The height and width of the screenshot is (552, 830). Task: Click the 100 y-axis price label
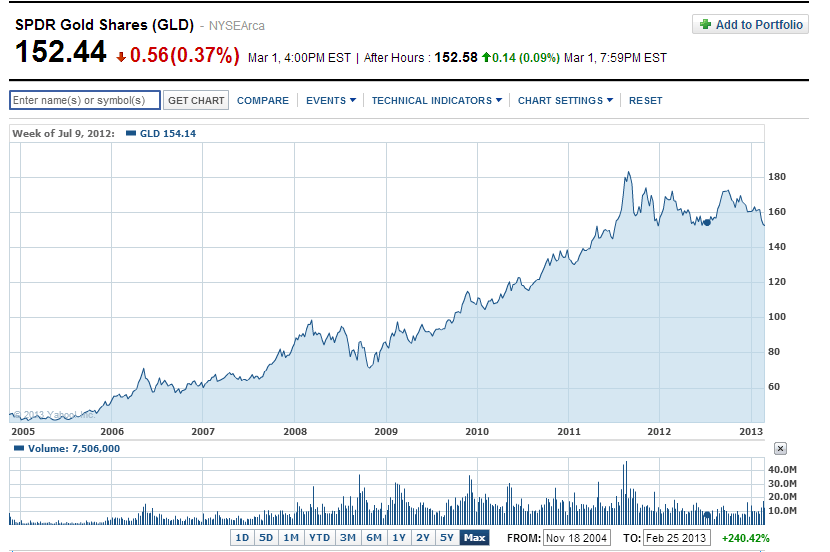(777, 316)
